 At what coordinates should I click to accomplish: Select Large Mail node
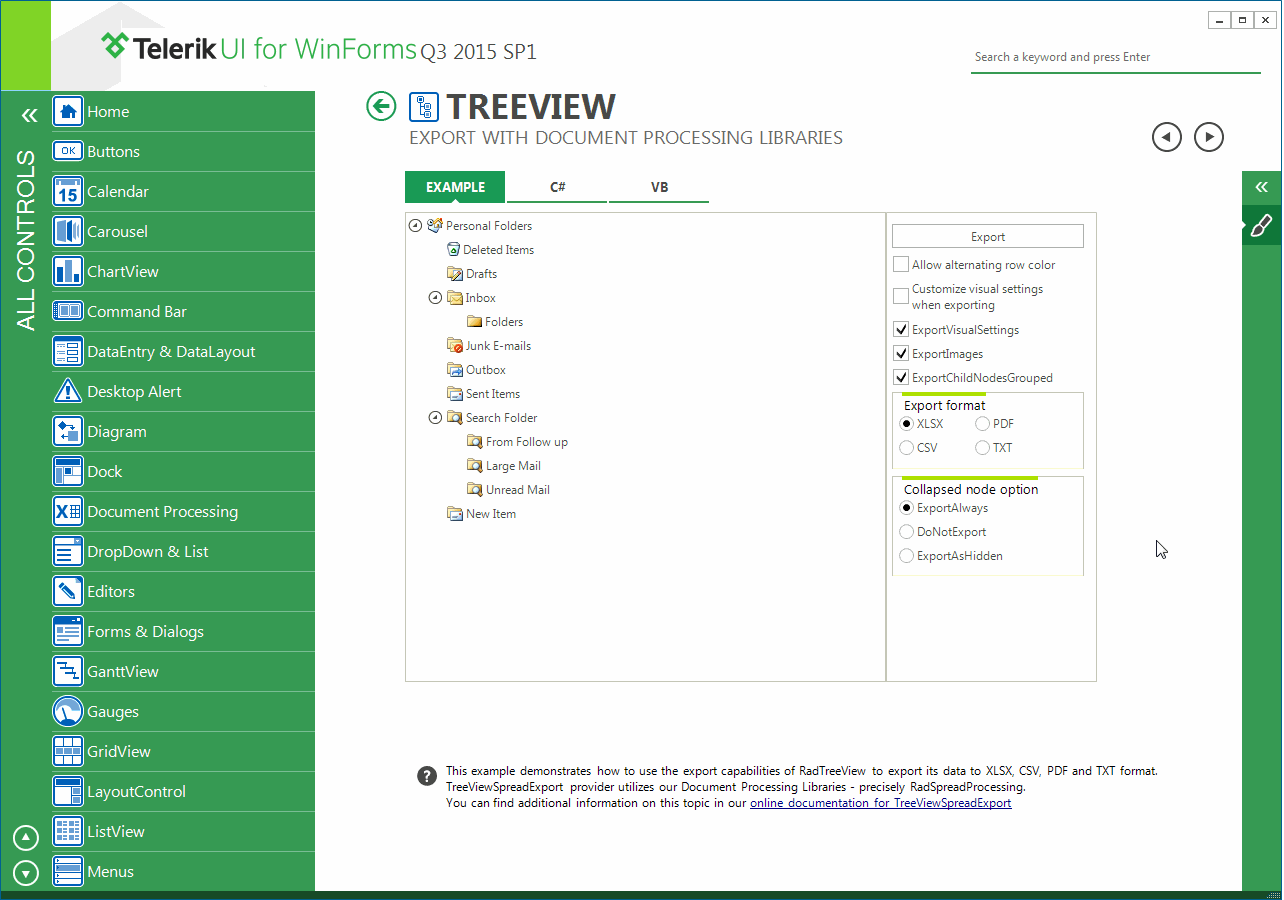click(x=513, y=466)
